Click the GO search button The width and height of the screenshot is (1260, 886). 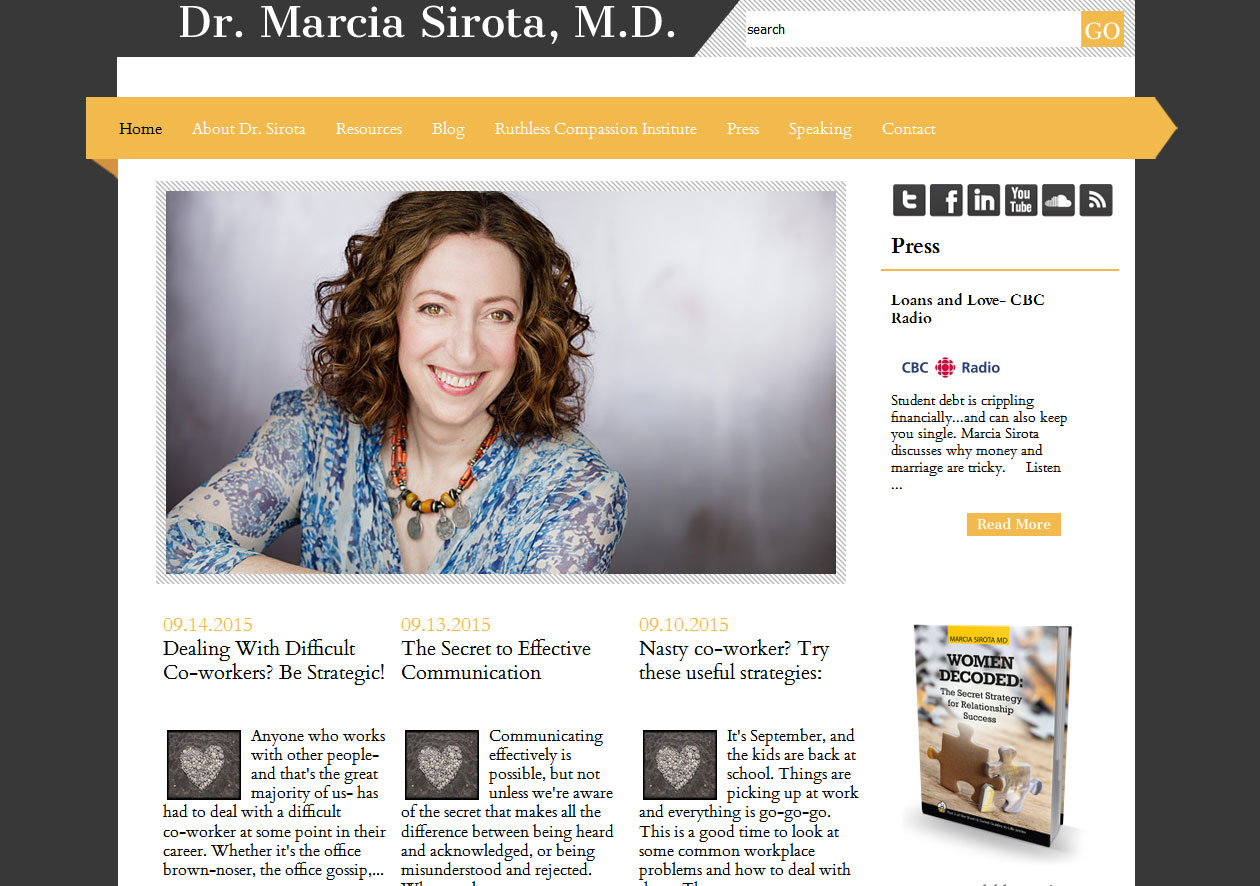click(1102, 30)
